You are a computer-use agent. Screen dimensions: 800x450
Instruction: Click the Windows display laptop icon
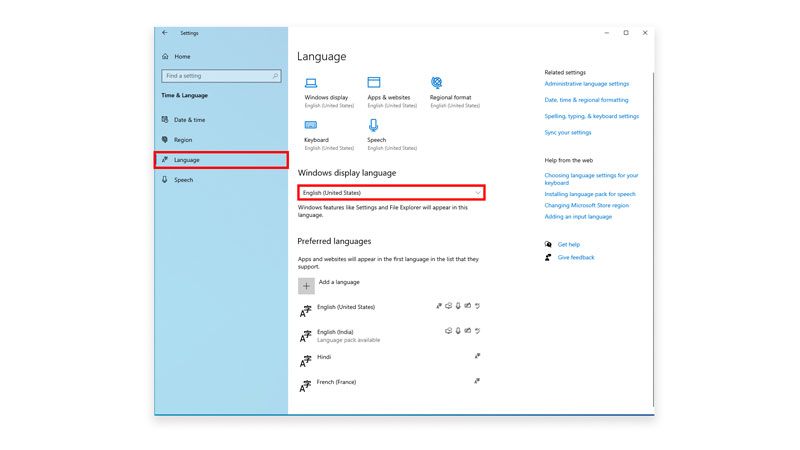pyautogui.click(x=311, y=83)
